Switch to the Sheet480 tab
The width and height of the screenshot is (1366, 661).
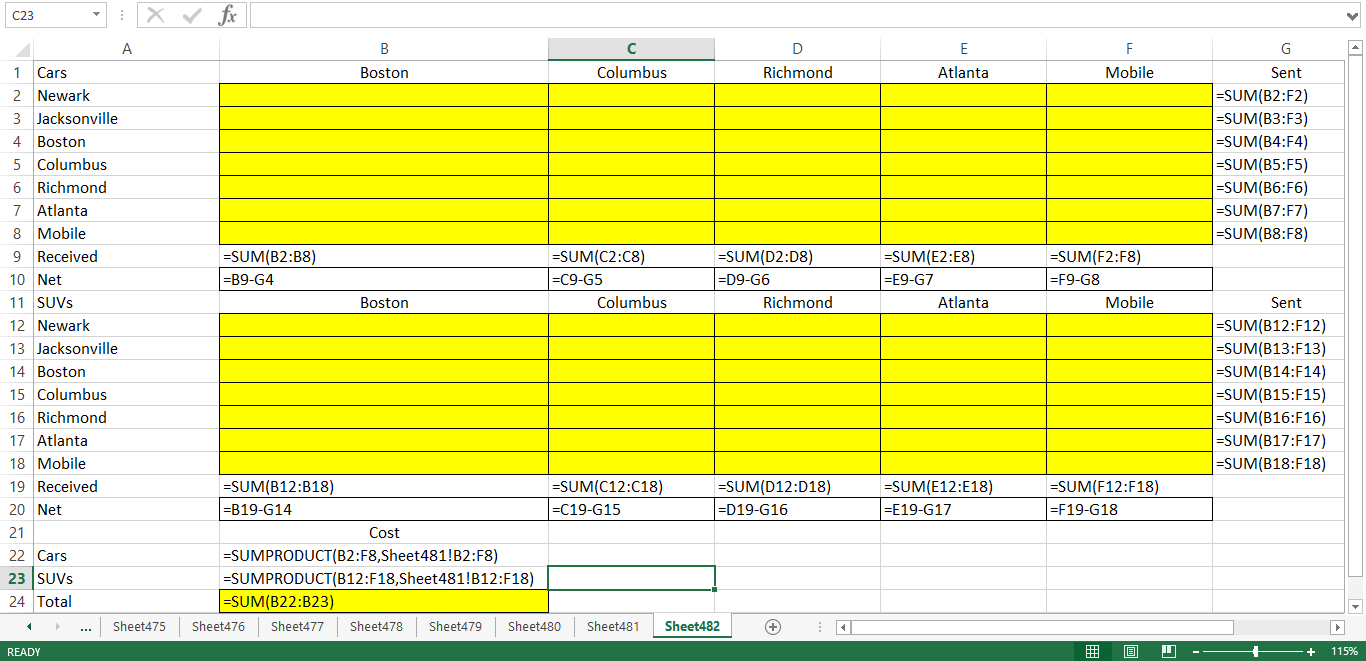(x=535, y=626)
